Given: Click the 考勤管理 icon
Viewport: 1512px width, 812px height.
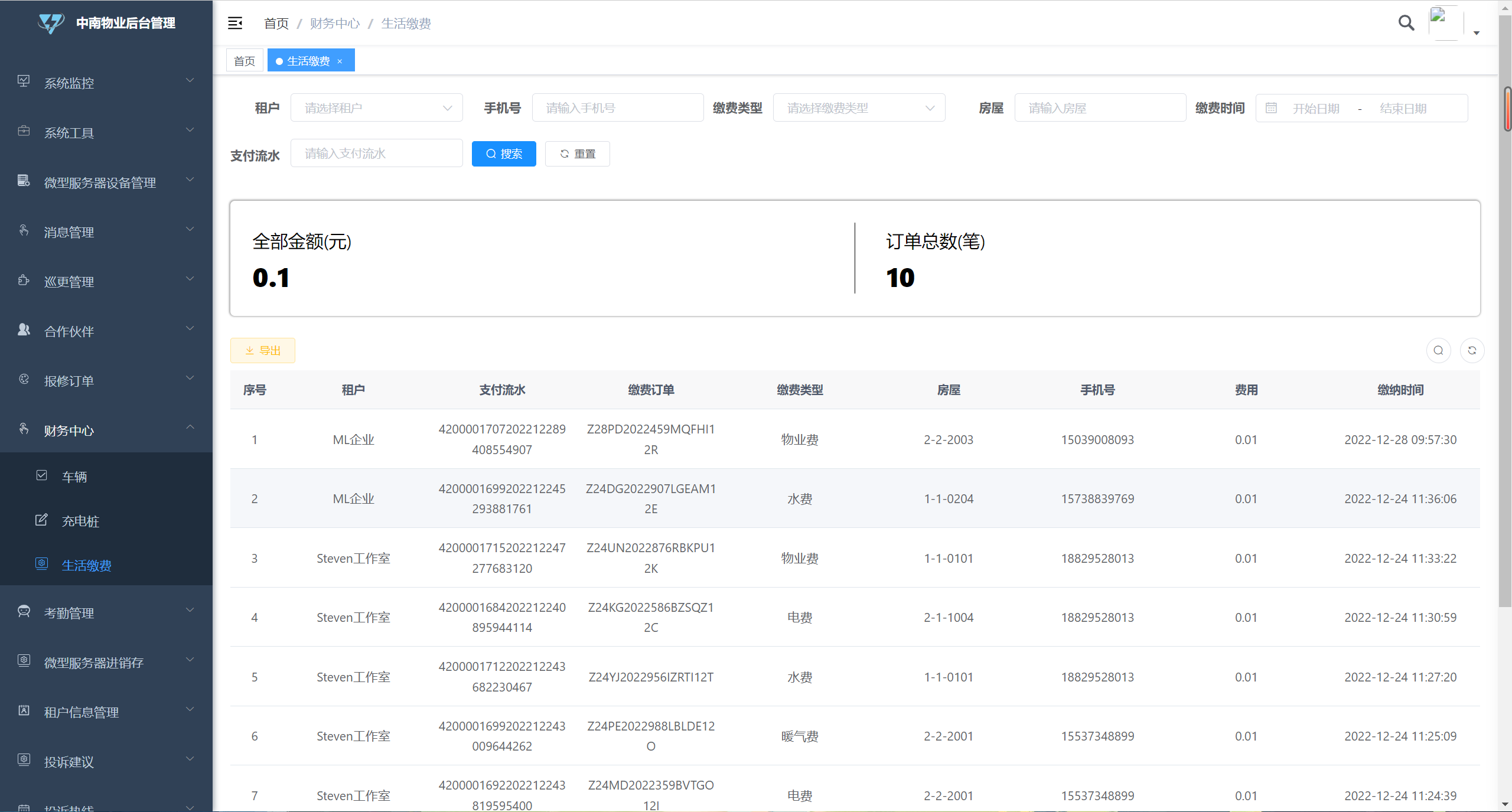Looking at the screenshot, I should pyautogui.click(x=24, y=611).
